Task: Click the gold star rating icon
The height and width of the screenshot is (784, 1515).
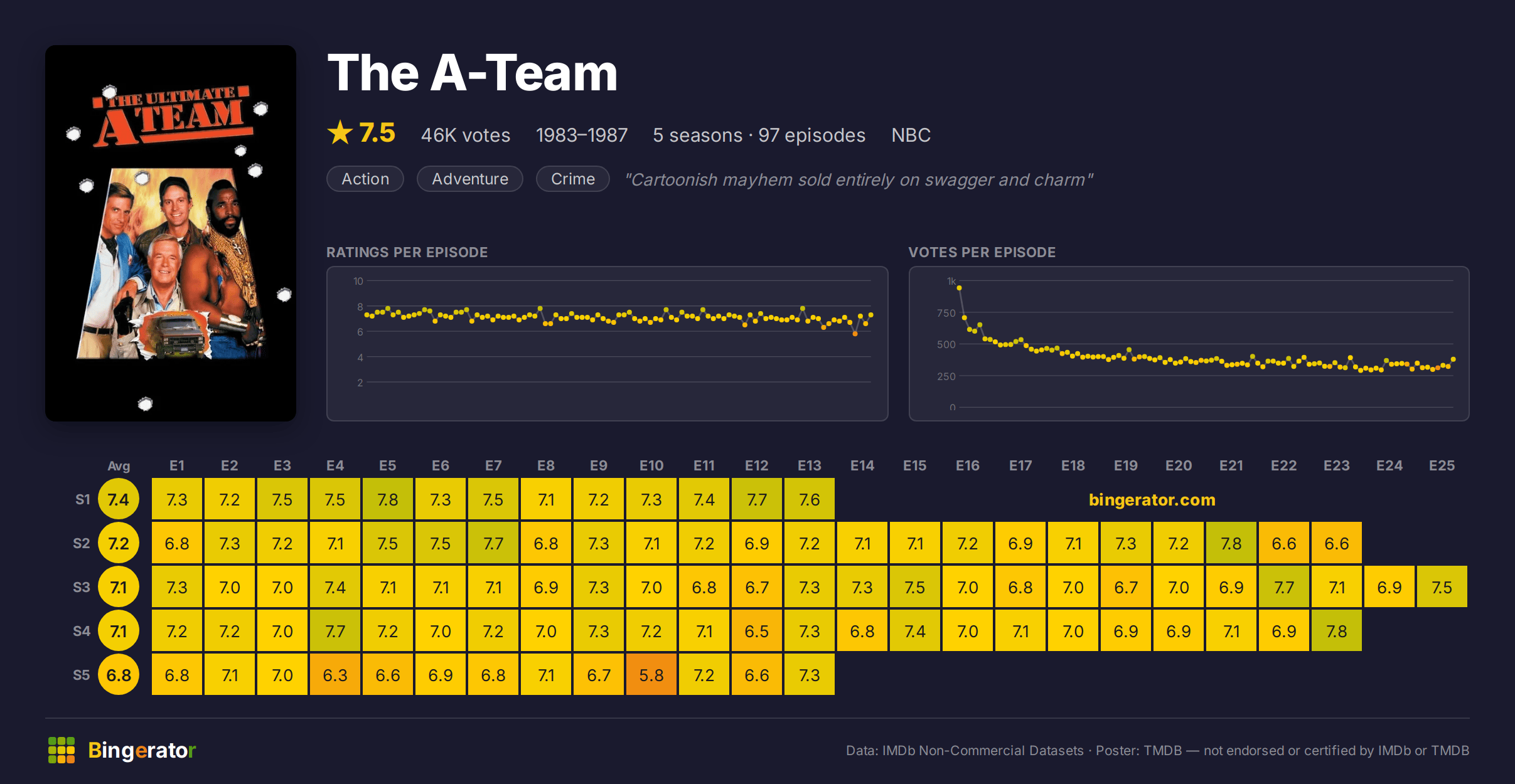Action: pyautogui.click(x=340, y=133)
